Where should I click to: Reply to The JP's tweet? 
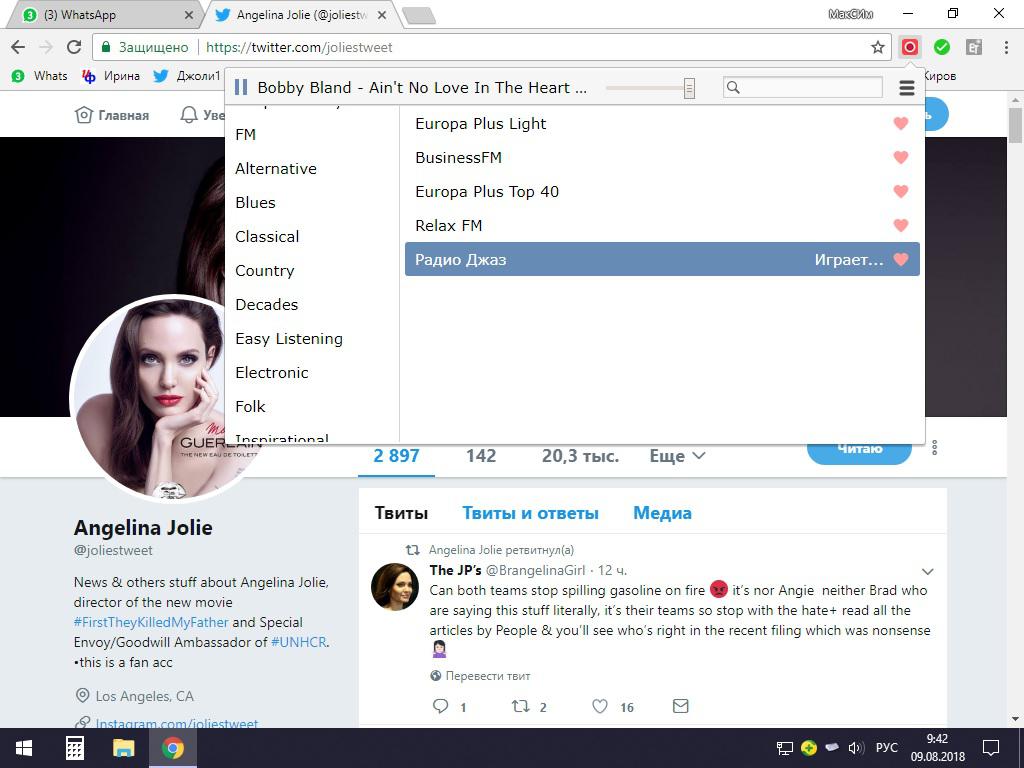pyautogui.click(x=441, y=706)
